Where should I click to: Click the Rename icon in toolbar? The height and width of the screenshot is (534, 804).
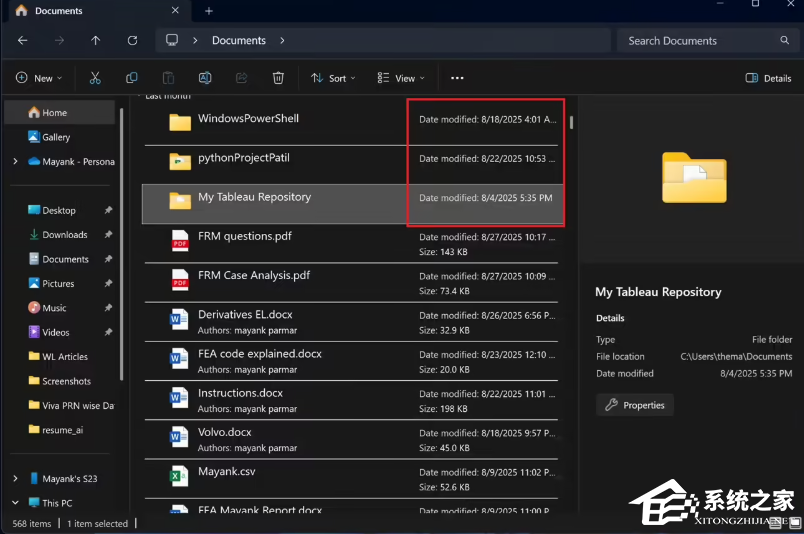(205, 78)
